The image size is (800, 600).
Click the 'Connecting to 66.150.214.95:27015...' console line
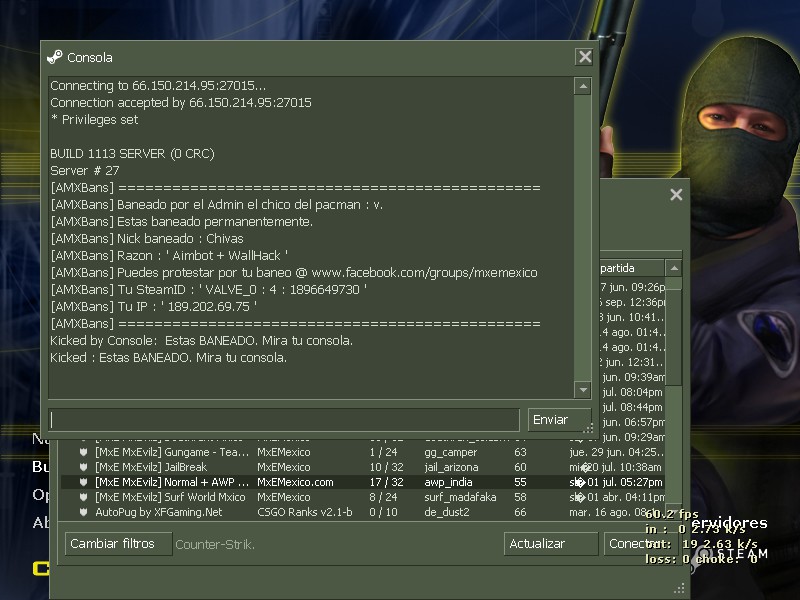pyautogui.click(x=158, y=85)
